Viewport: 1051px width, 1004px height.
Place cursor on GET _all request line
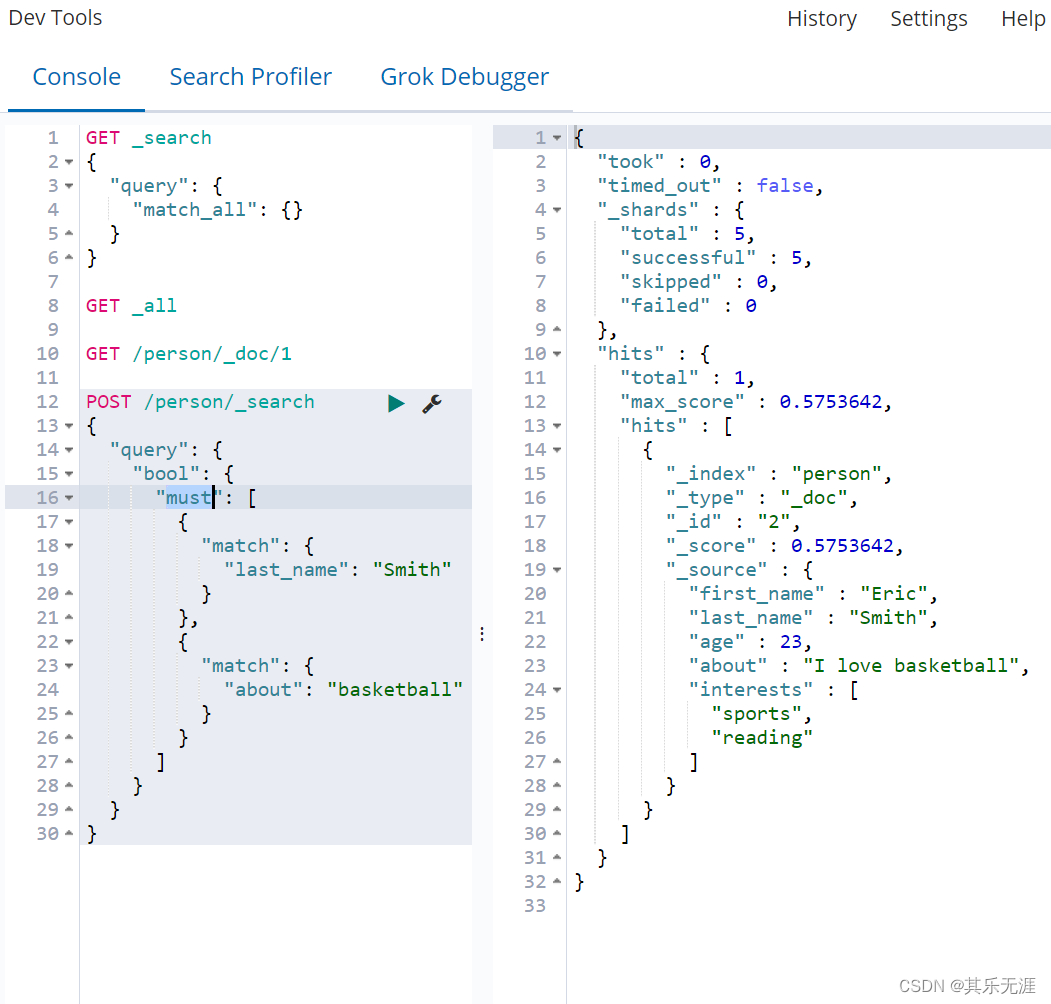pyautogui.click(x=131, y=306)
